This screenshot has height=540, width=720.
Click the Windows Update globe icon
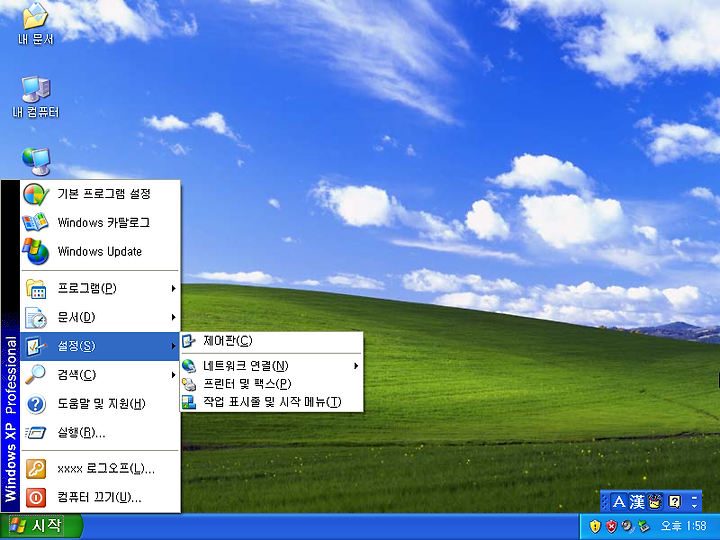click(35, 252)
